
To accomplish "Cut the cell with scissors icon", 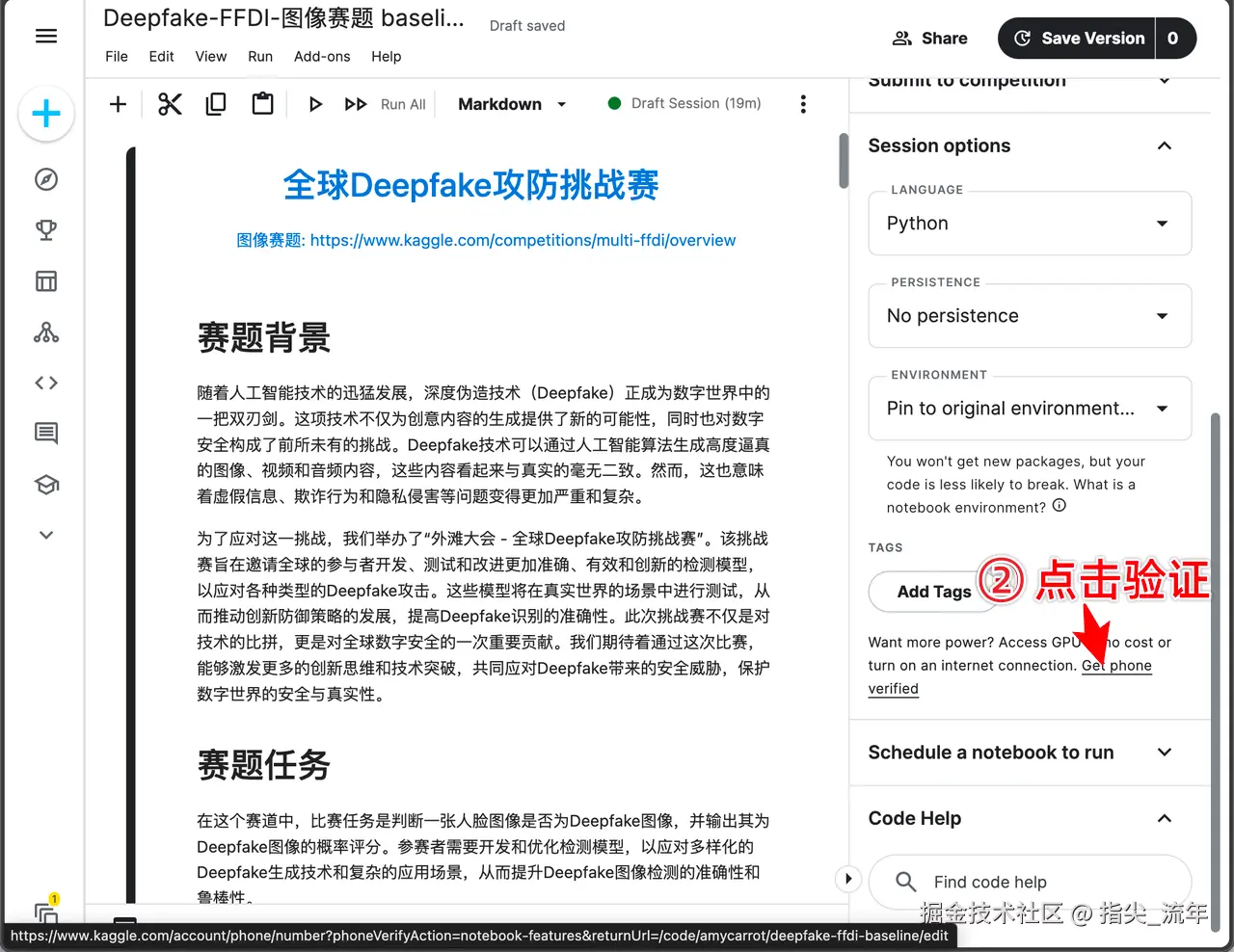I will (x=170, y=104).
